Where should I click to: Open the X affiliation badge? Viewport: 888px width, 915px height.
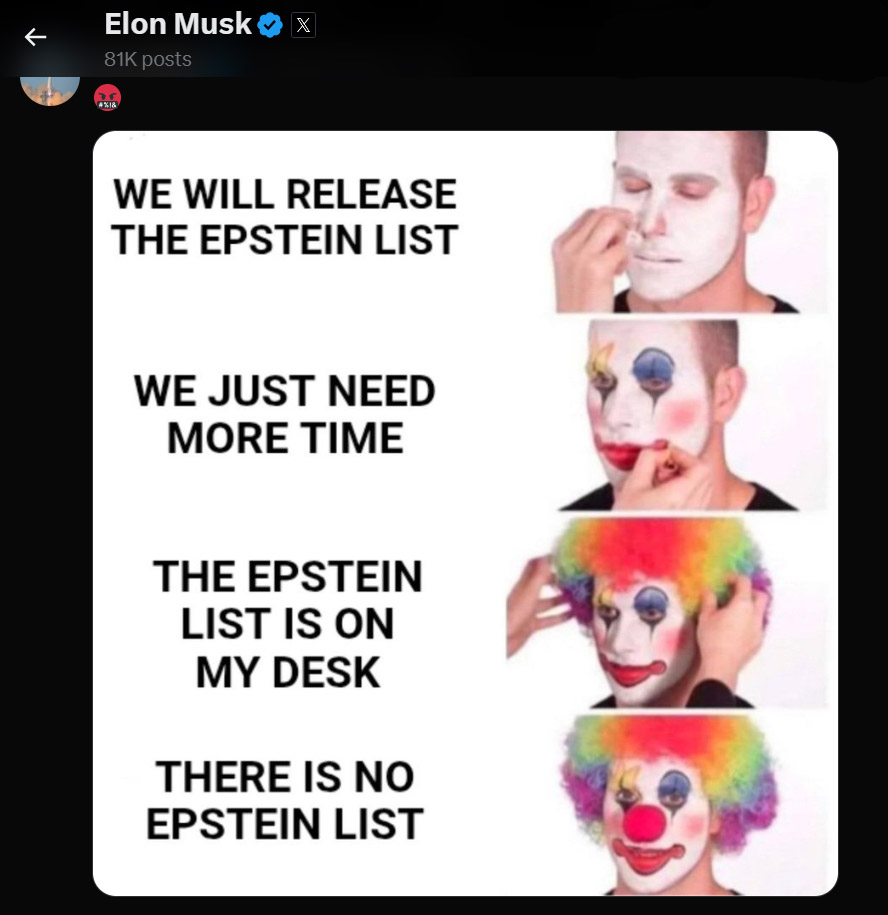303,25
